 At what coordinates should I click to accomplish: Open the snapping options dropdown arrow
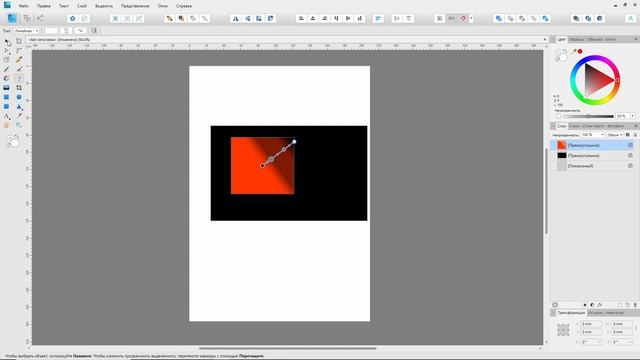coord(471,18)
